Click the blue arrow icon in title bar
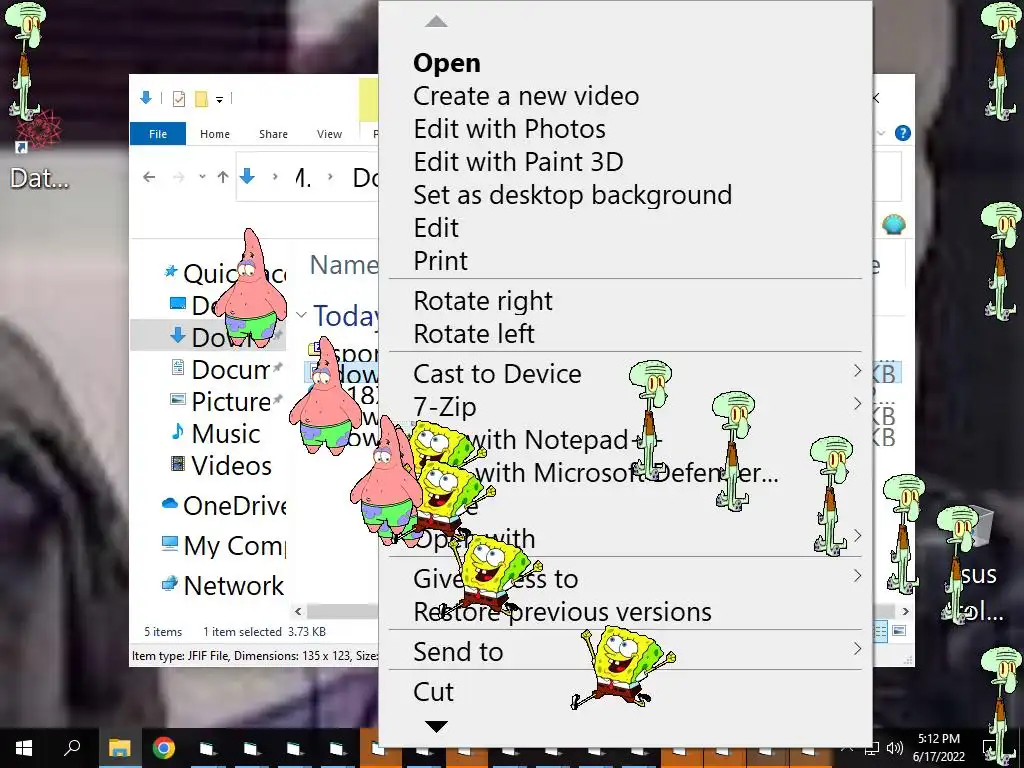The image size is (1024, 768). click(146, 98)
